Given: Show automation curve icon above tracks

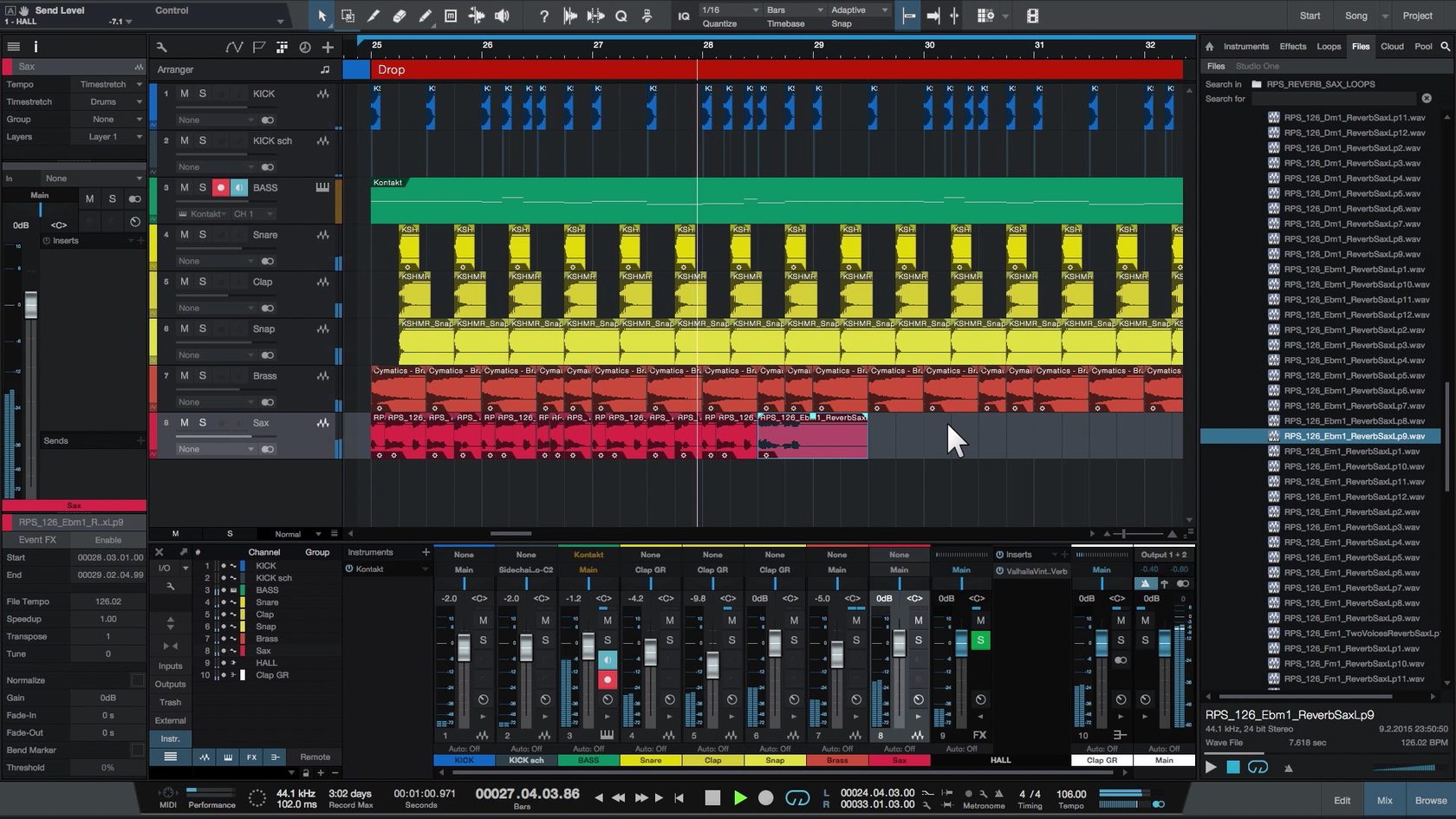Looking at the screenshot, I should click(234, 47).
